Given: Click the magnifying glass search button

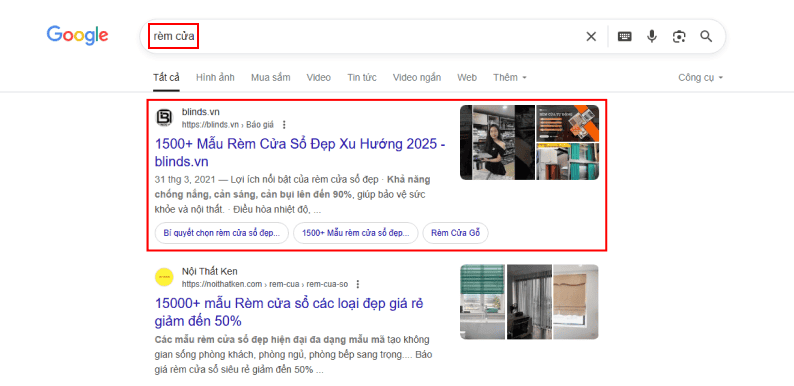Looking at the screenshot, I should point(706,36).
